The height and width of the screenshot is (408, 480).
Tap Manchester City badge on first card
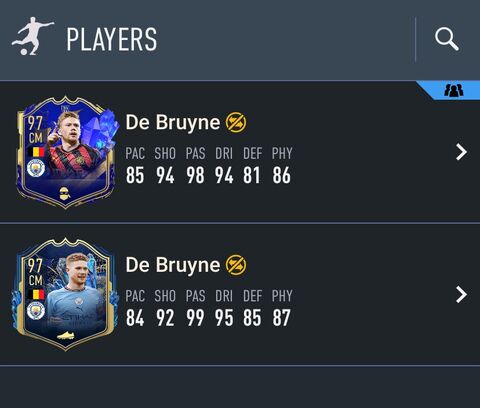click(36, 168)
